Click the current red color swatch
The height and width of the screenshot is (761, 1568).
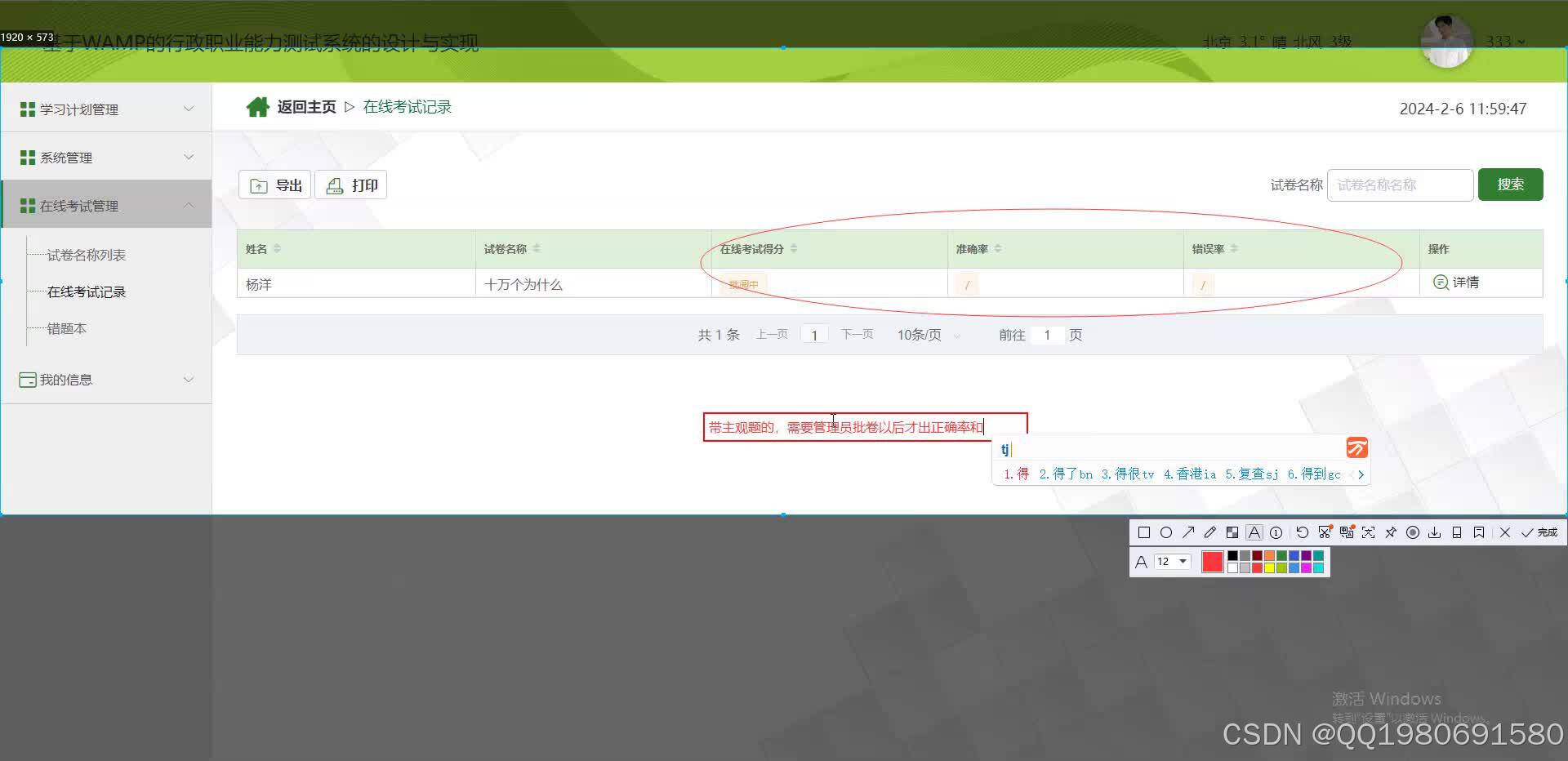1213,562
